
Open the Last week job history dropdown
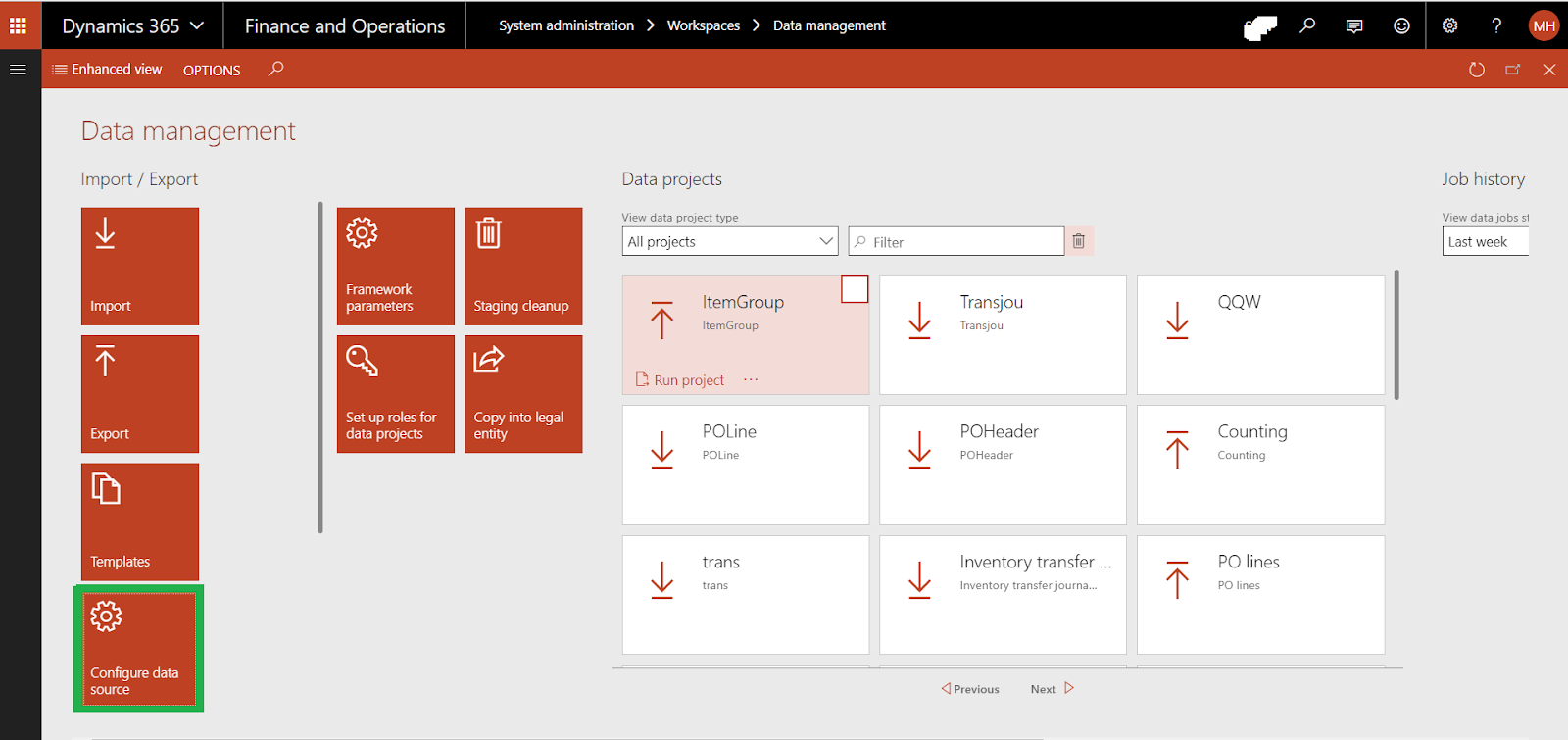(1486, 241)
